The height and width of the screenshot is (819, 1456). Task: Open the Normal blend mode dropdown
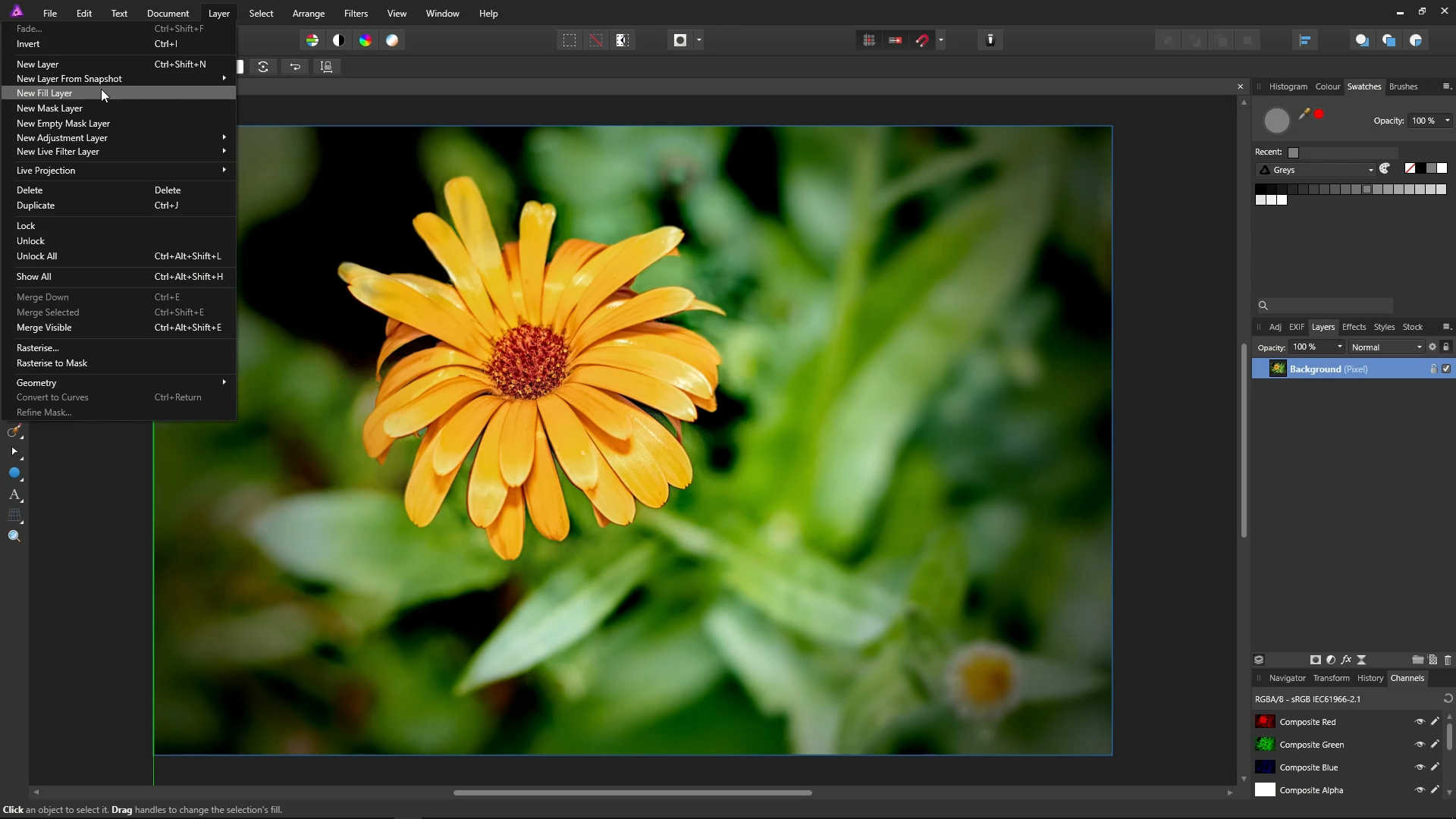pyautogui.click(x=1386, y=347)
